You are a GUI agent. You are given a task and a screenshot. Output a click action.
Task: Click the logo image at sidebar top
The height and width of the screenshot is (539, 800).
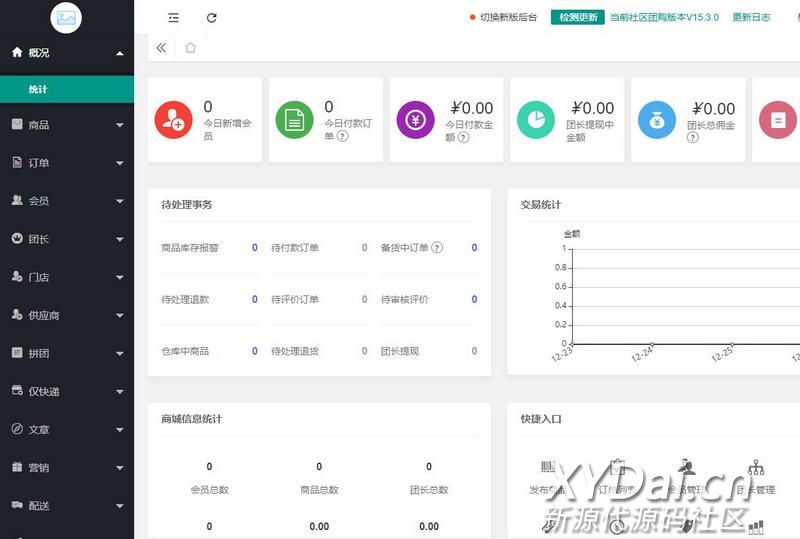point(66,18)
